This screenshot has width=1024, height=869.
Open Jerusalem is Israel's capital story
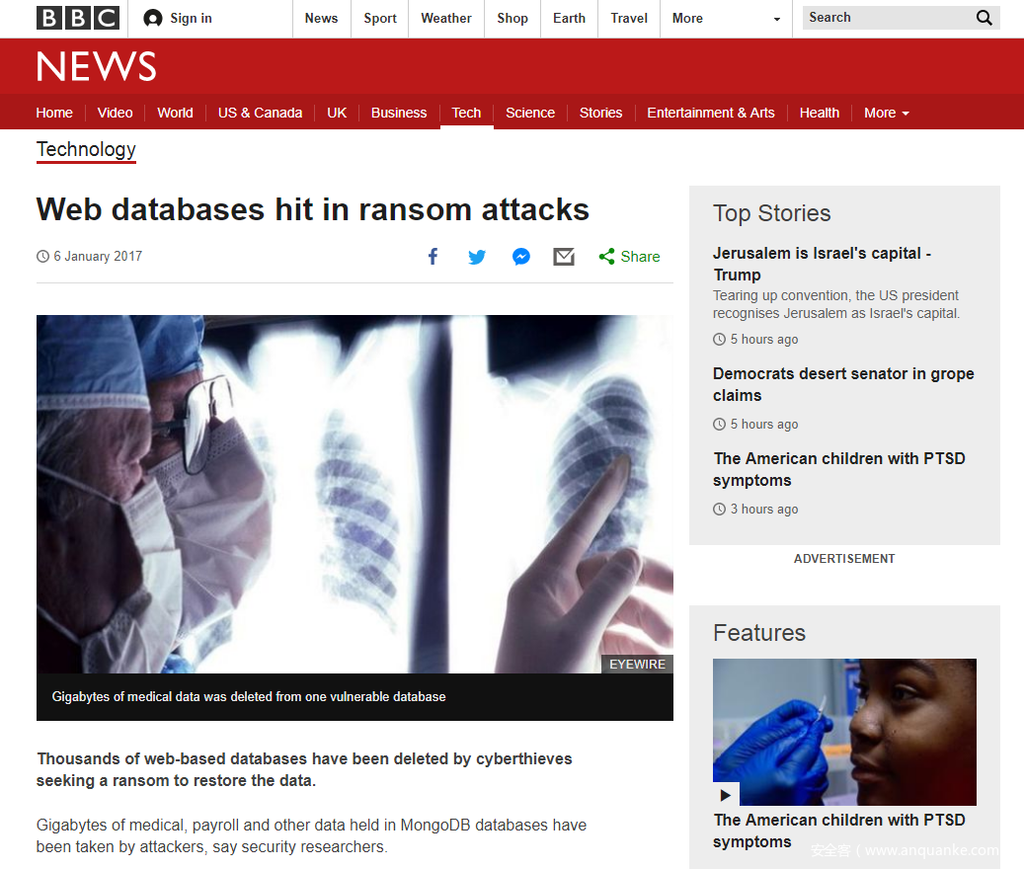click(822, 264)
